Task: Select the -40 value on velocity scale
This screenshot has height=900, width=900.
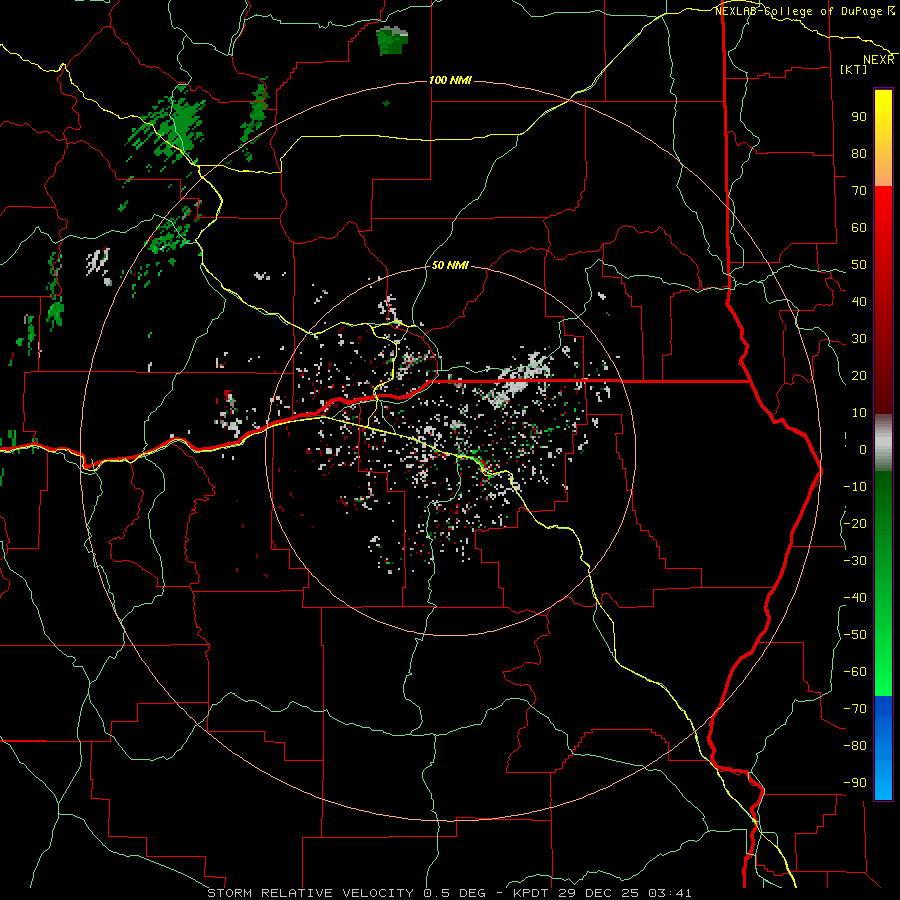Action: tap(855, 598)
